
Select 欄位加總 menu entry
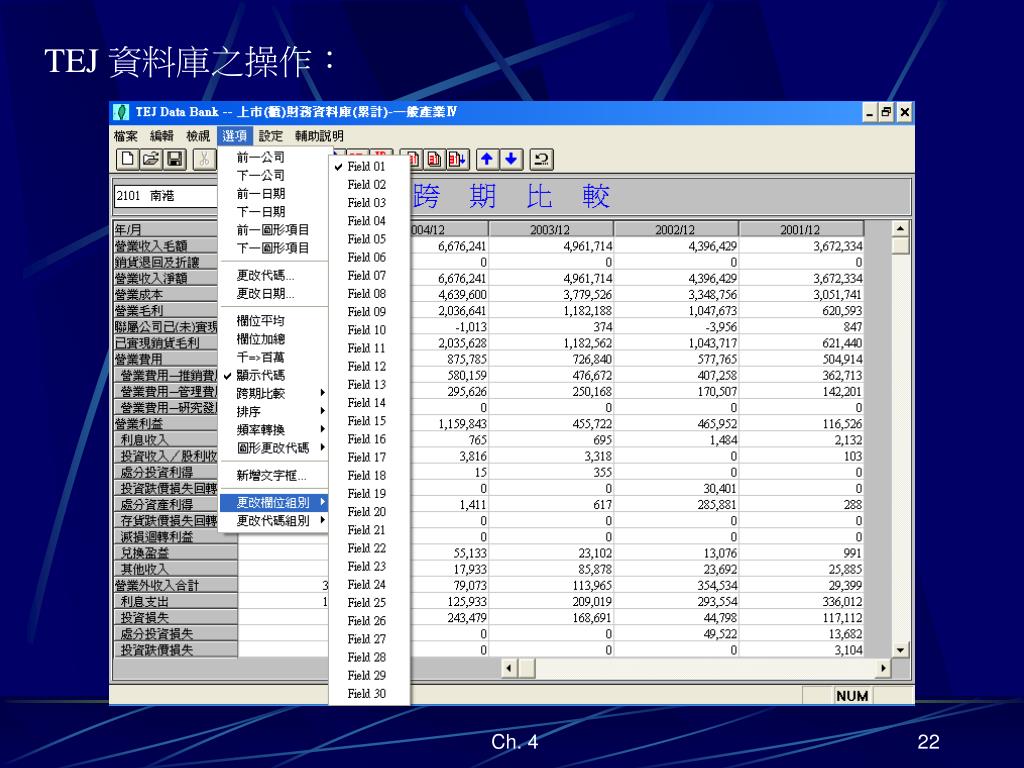pyautogui.click(x=273, y=339)
